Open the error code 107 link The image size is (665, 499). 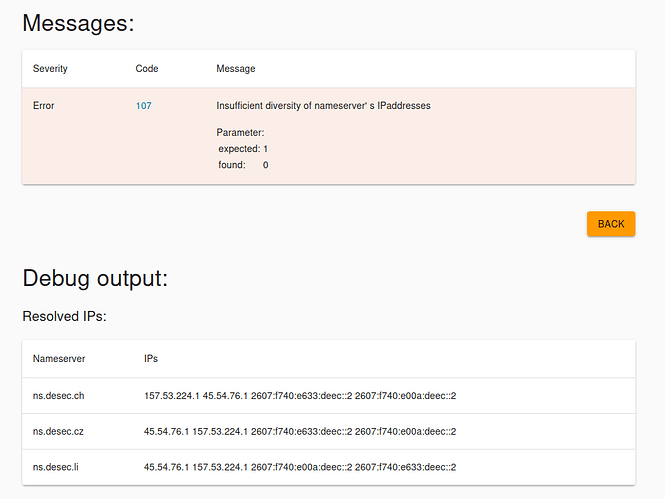point(144,105)
